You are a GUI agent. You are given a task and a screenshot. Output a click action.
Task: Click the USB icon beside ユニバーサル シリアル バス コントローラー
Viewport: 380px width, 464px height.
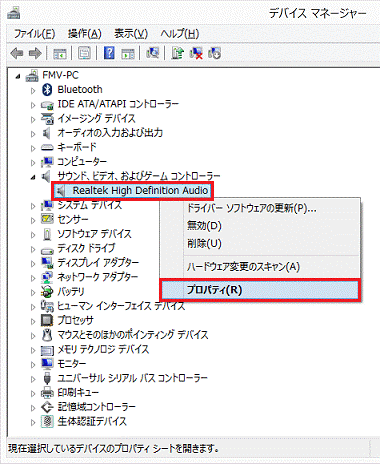coord(47,378)
